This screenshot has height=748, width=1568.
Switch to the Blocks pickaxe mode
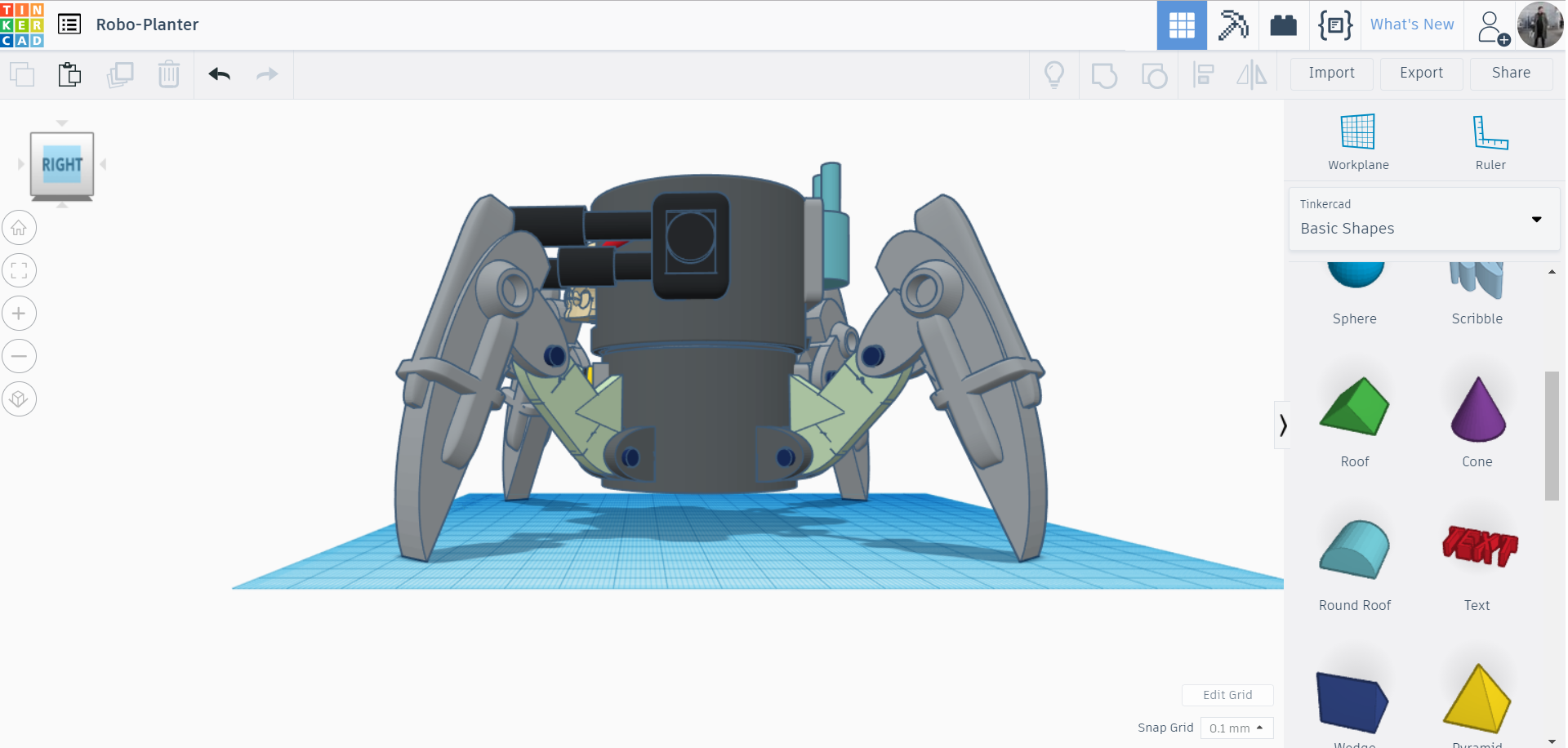click(1233, 25)
